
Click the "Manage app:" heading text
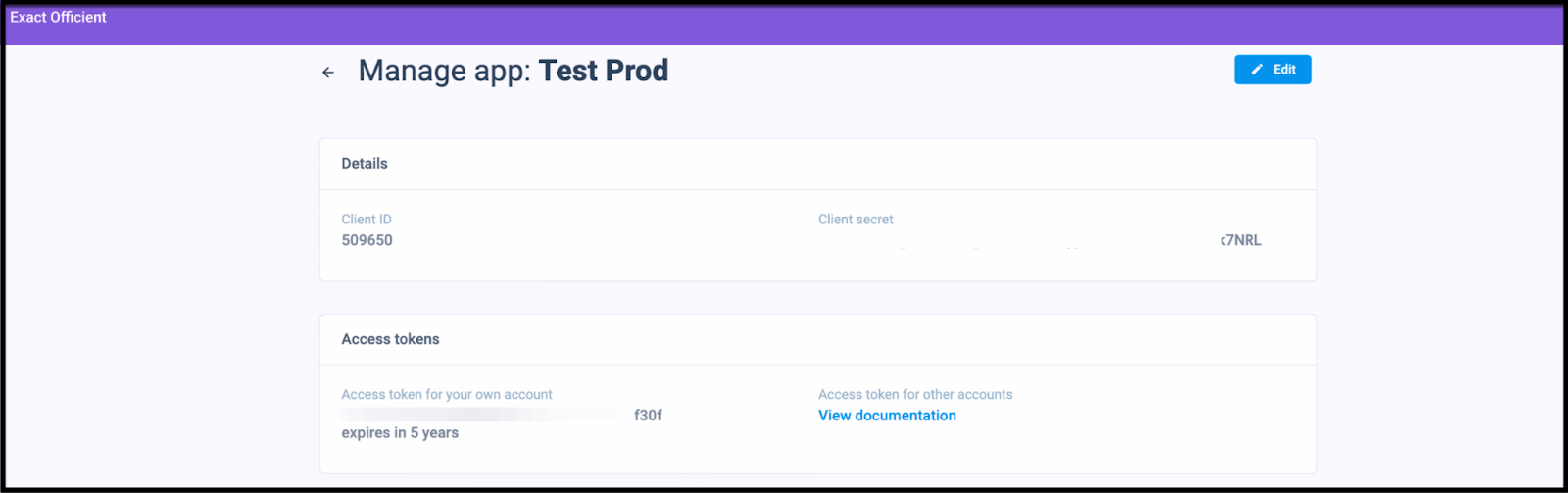point(444,71)
